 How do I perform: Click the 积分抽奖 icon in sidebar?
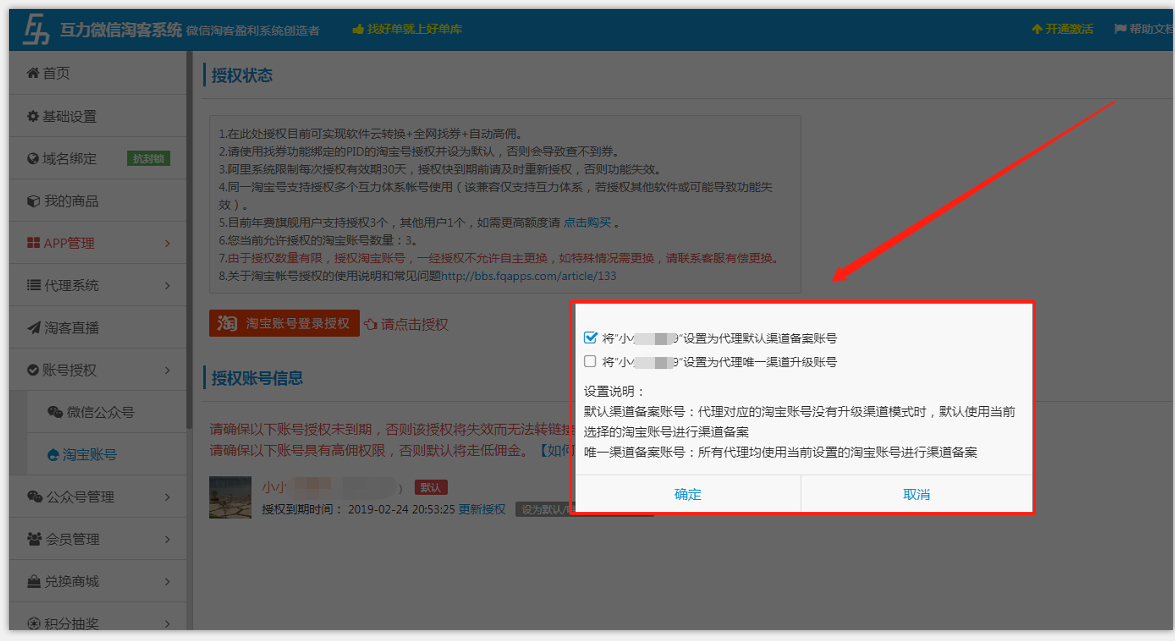[x=34, y=623]
